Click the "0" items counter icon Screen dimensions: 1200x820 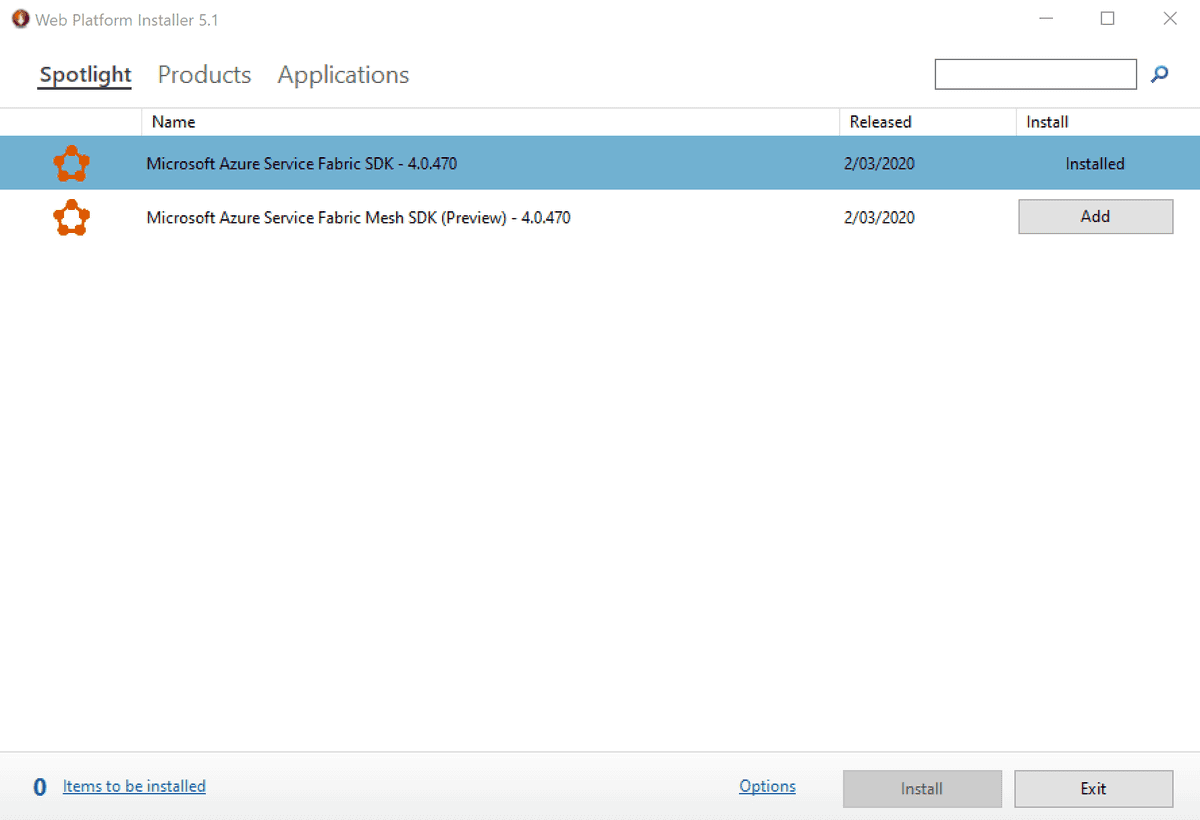pyautogui.click(x=39, y=786)
